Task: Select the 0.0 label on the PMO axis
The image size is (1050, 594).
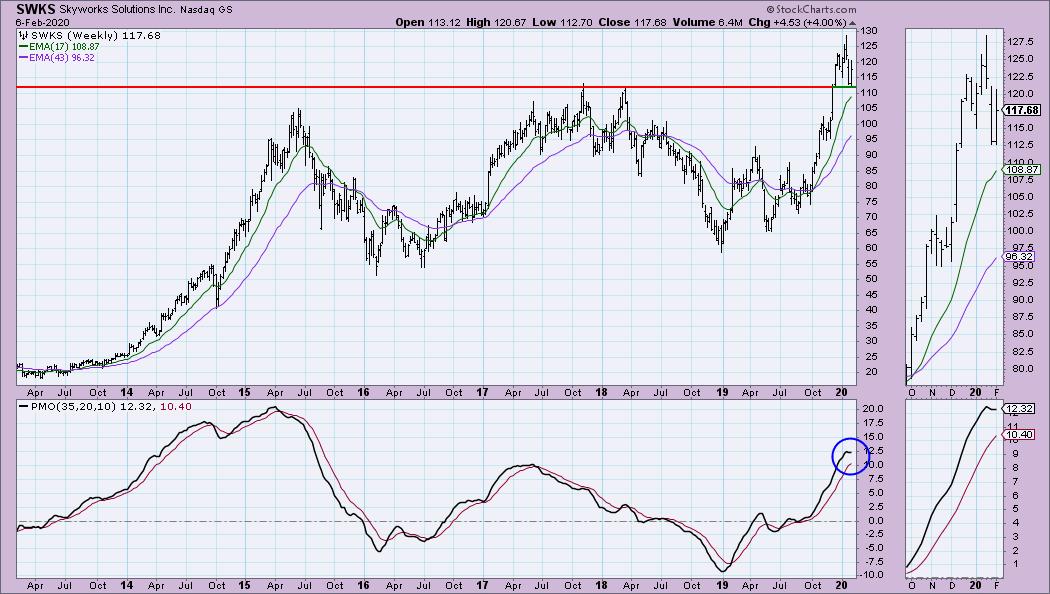Action: [876, 521]
